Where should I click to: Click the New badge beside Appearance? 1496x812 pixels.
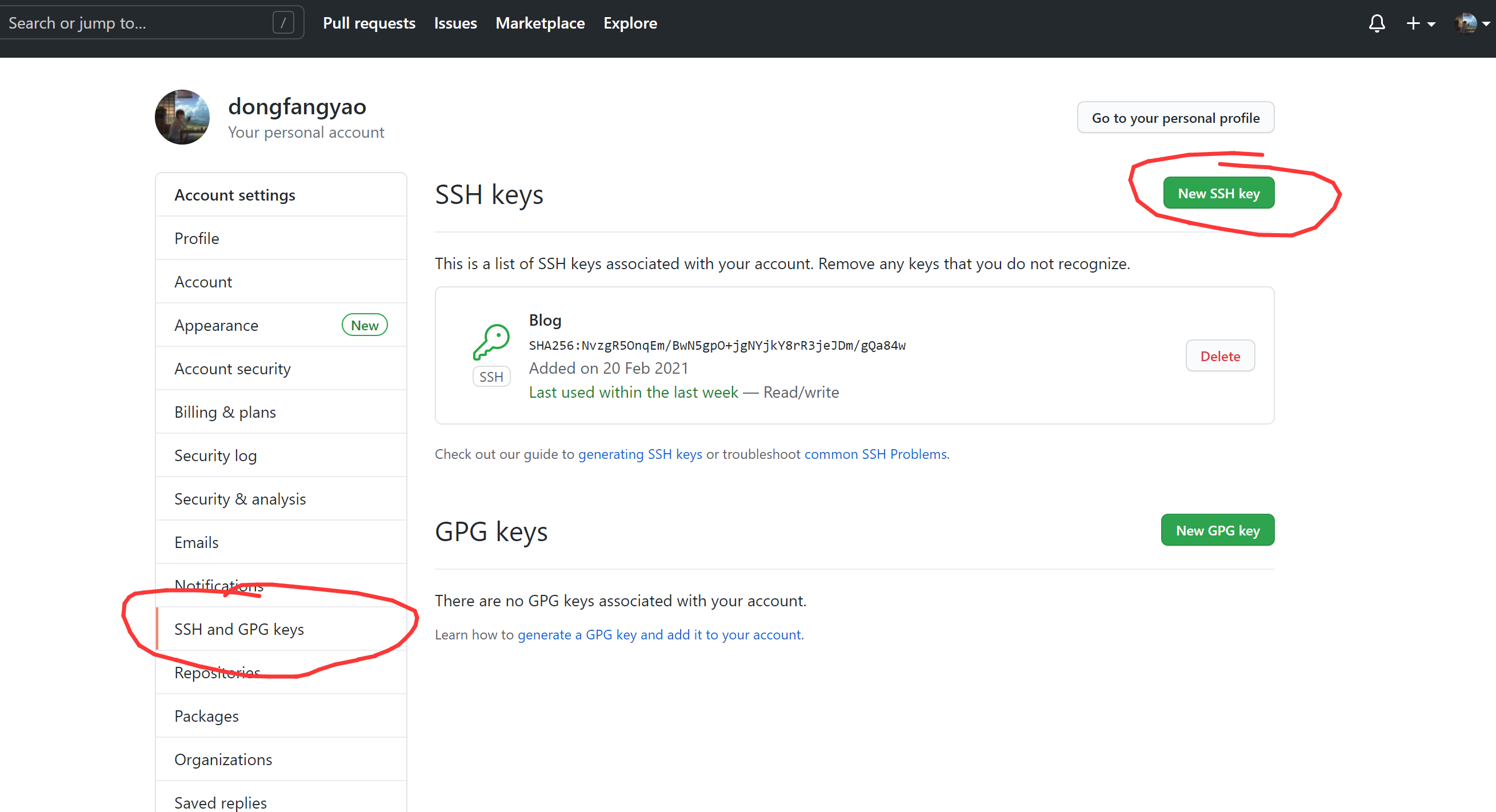[x=364, y=325]
